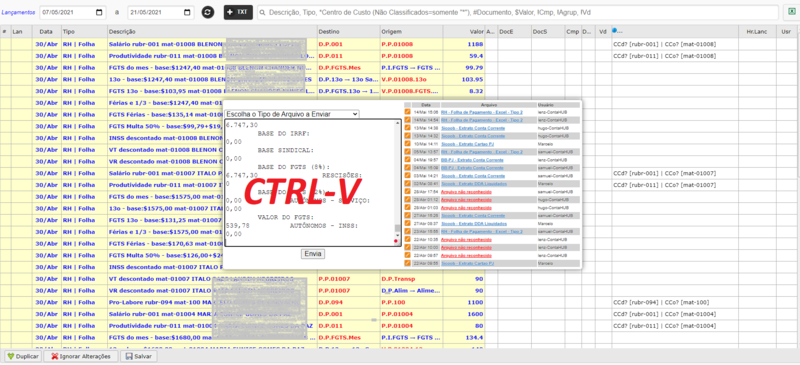Click the origin cell P.P.100
The width and height of the screenshot is (800, 365).
411,302
